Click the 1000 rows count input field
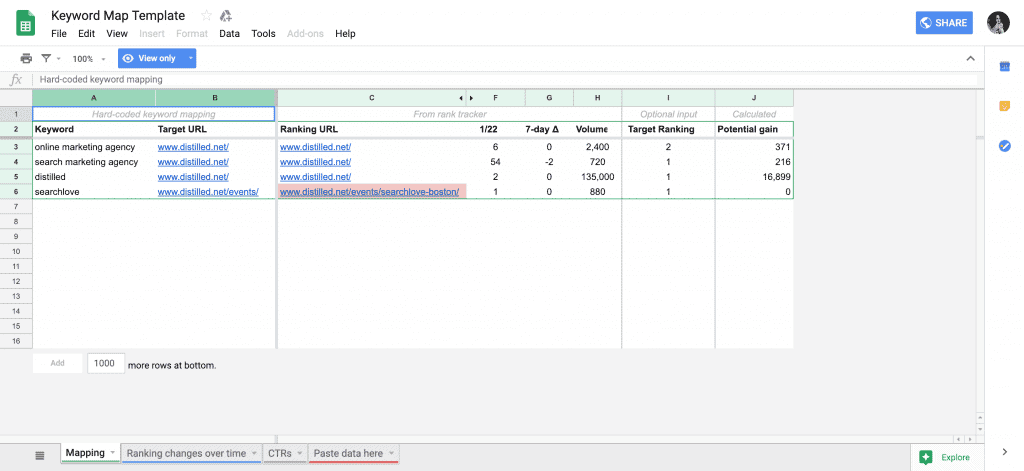This screenshot has width=1024, height=471. pos(106,363)
